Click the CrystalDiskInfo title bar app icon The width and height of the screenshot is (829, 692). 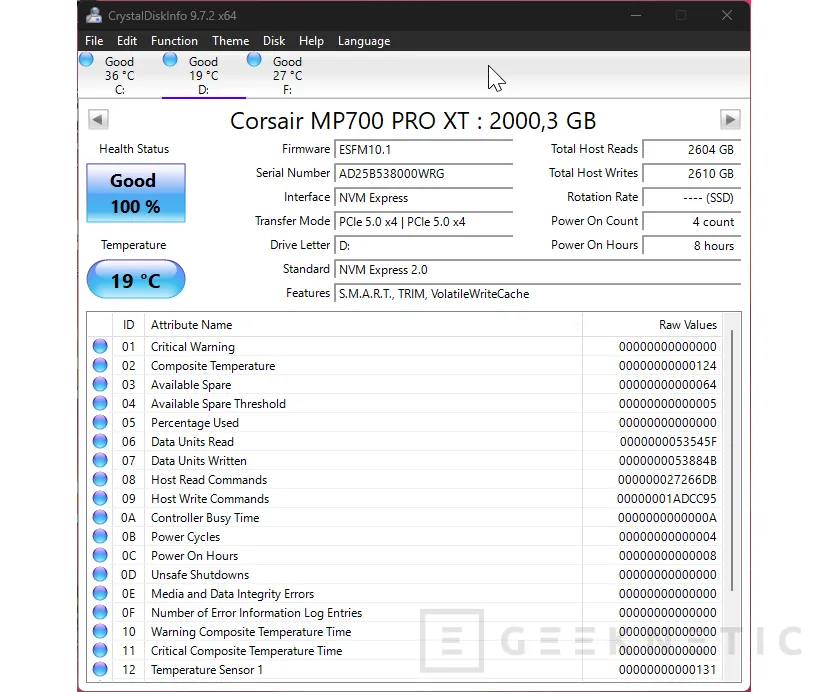tap(94, 15)
